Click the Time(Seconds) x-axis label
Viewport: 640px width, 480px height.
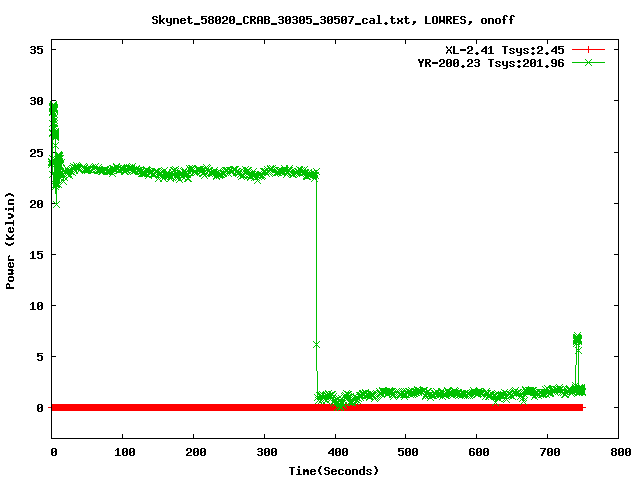coord(333,471)
